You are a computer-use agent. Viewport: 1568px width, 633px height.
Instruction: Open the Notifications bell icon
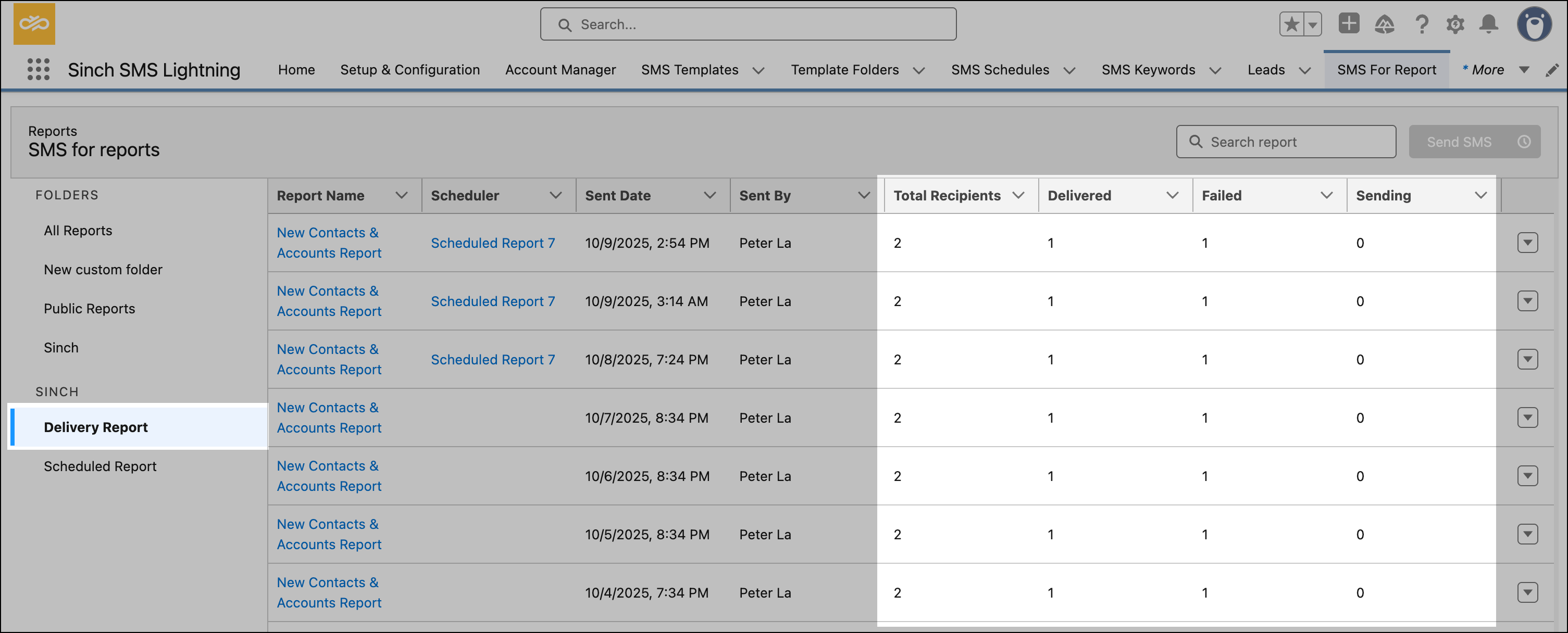1489,24
